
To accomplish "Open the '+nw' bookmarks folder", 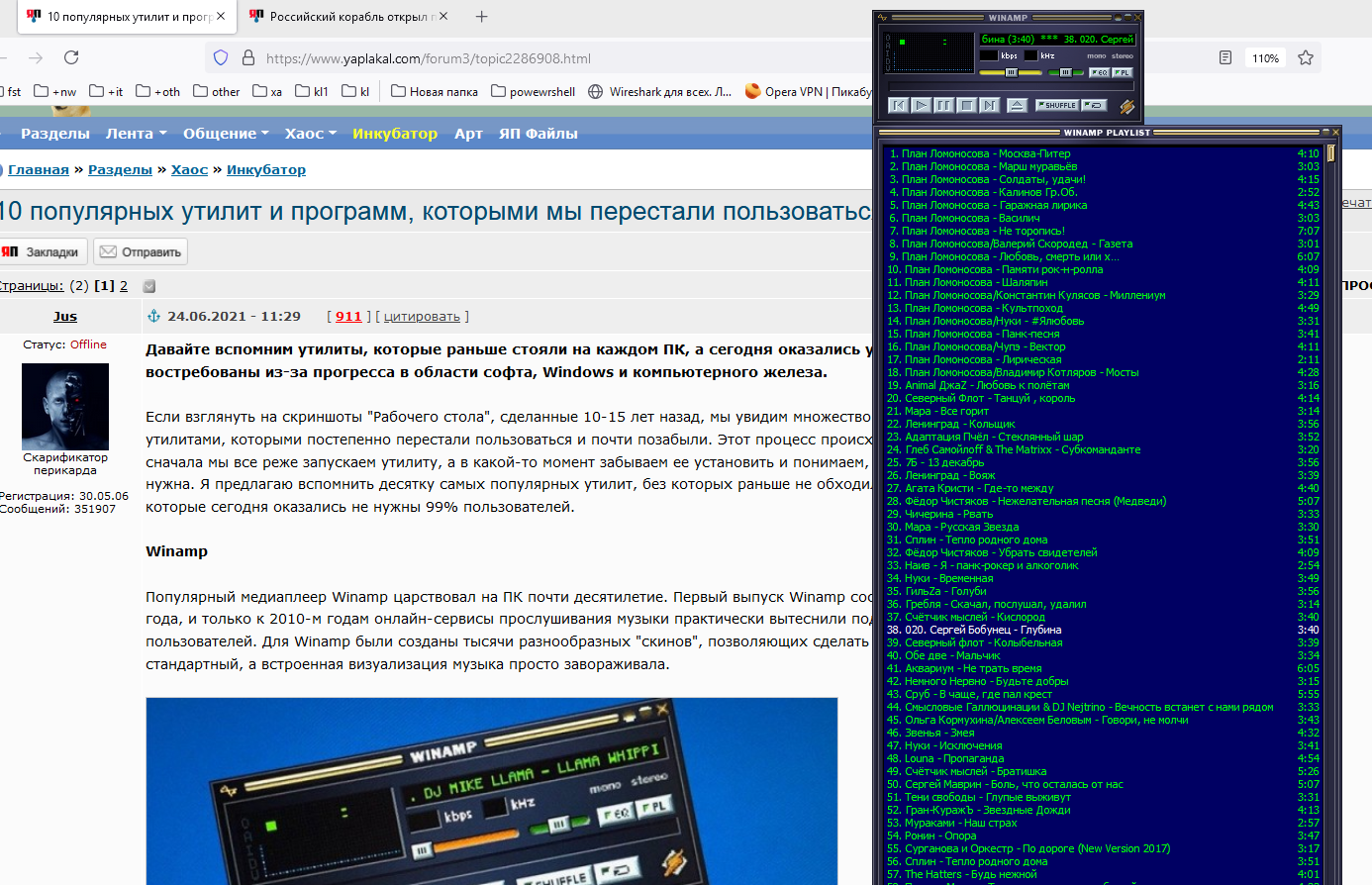I will coord(55,91).
